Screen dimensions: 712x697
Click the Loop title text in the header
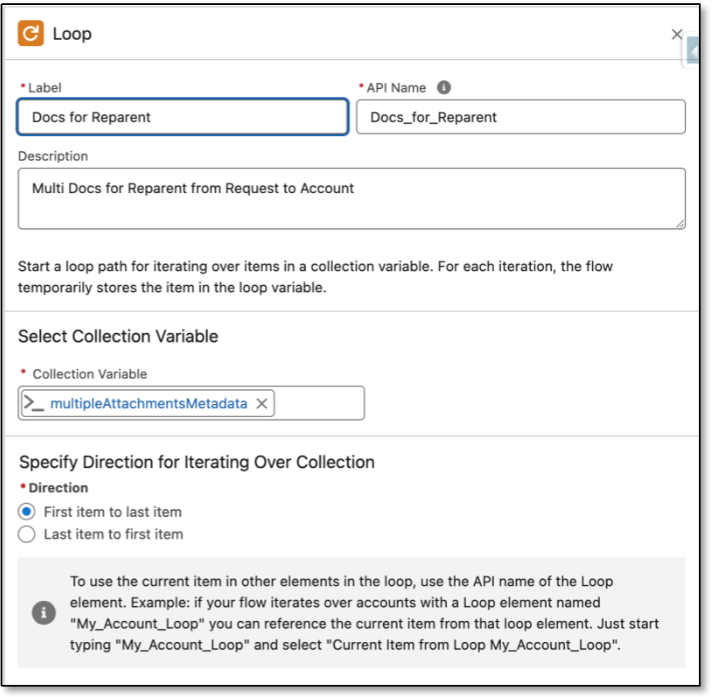pos(72,34)
